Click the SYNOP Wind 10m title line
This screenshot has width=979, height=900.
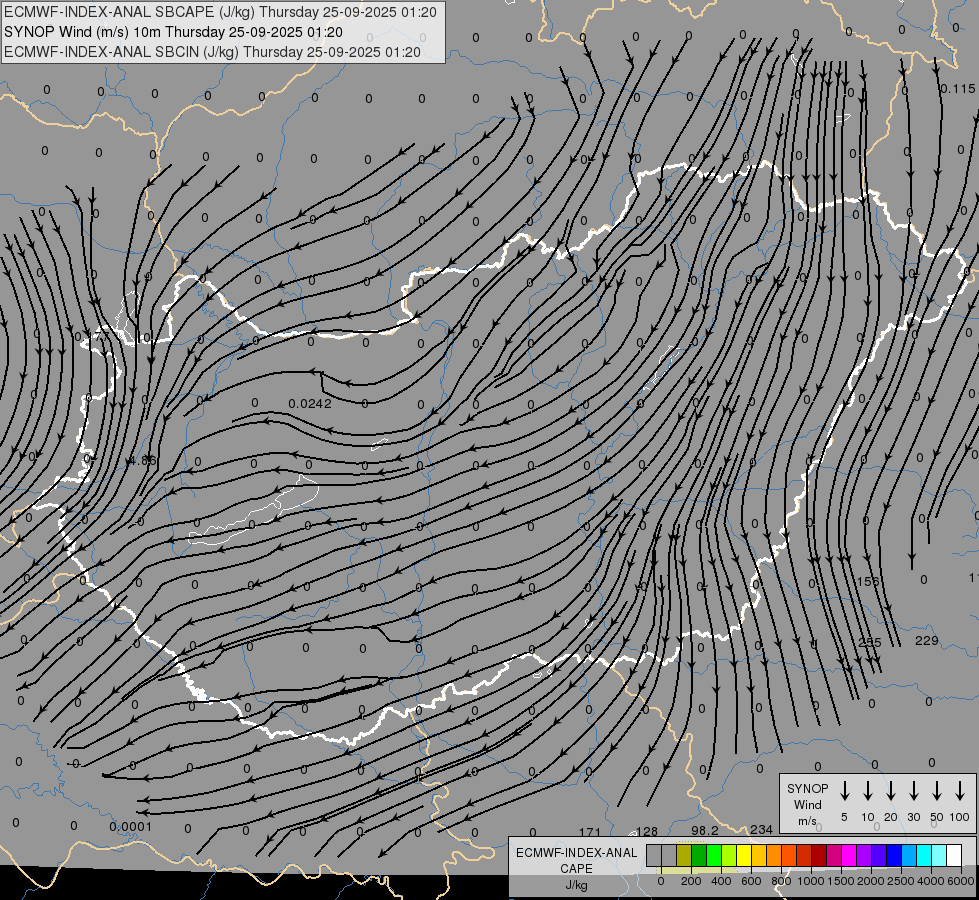[174, 32]
